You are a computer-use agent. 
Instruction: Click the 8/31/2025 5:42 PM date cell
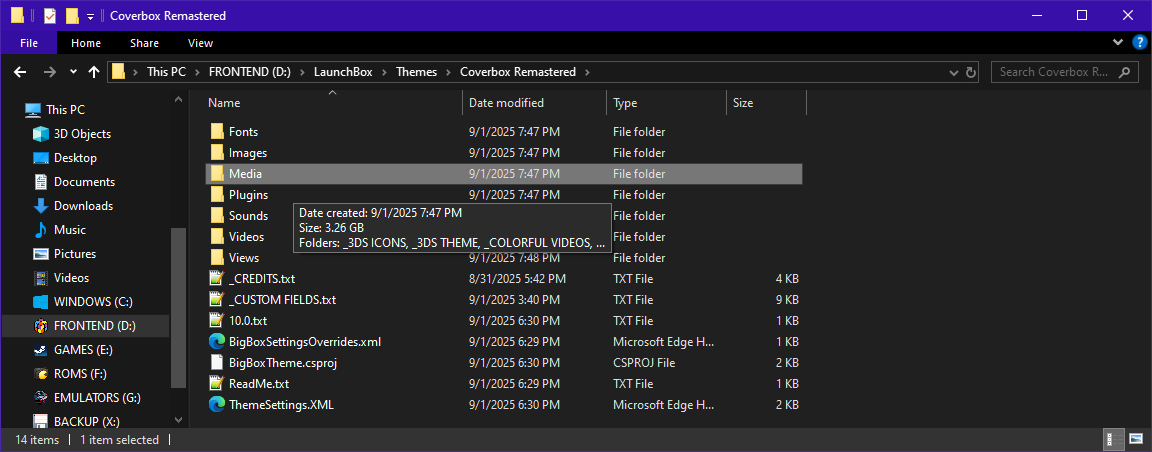[x=517, y=279]
